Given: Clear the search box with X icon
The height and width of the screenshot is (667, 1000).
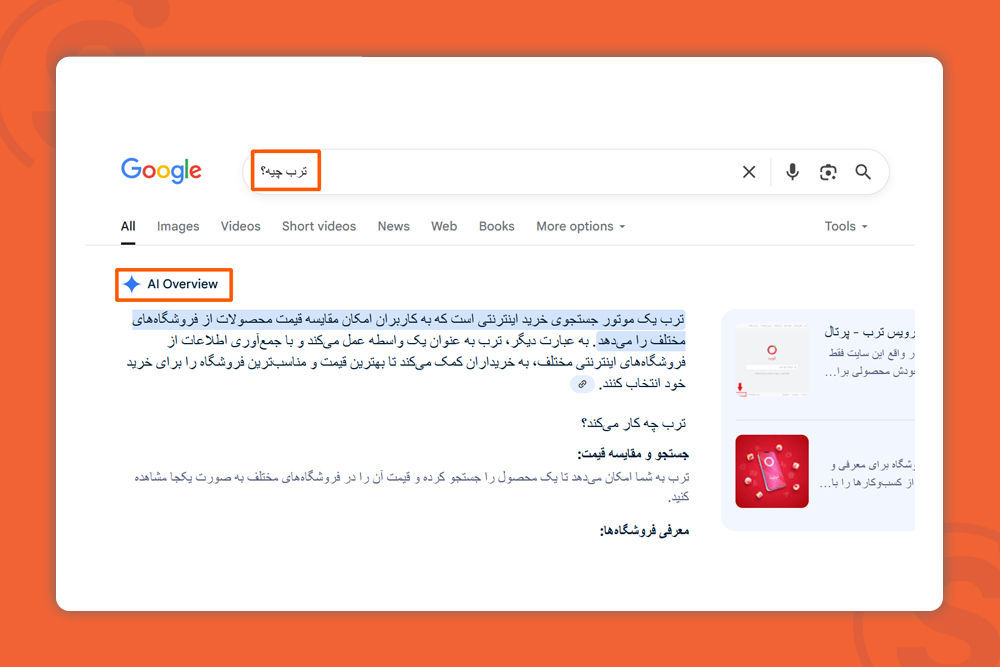Looking at the screenshot, I should tap(749, 172).
